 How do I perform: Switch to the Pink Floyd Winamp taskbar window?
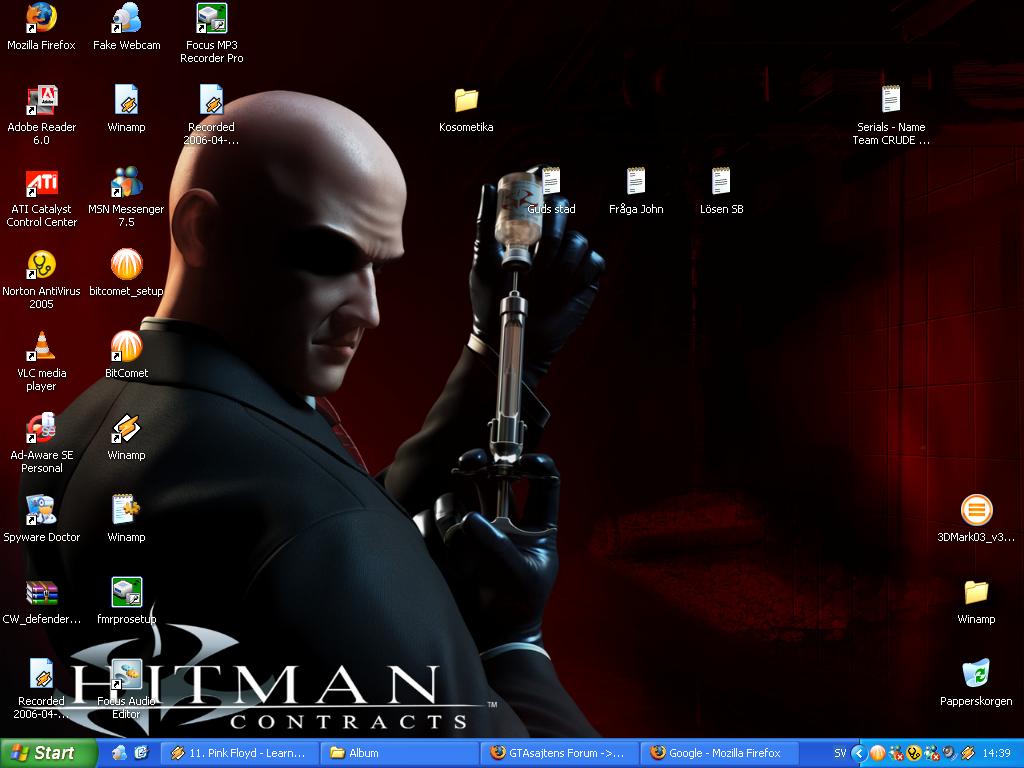pos(238,753)
